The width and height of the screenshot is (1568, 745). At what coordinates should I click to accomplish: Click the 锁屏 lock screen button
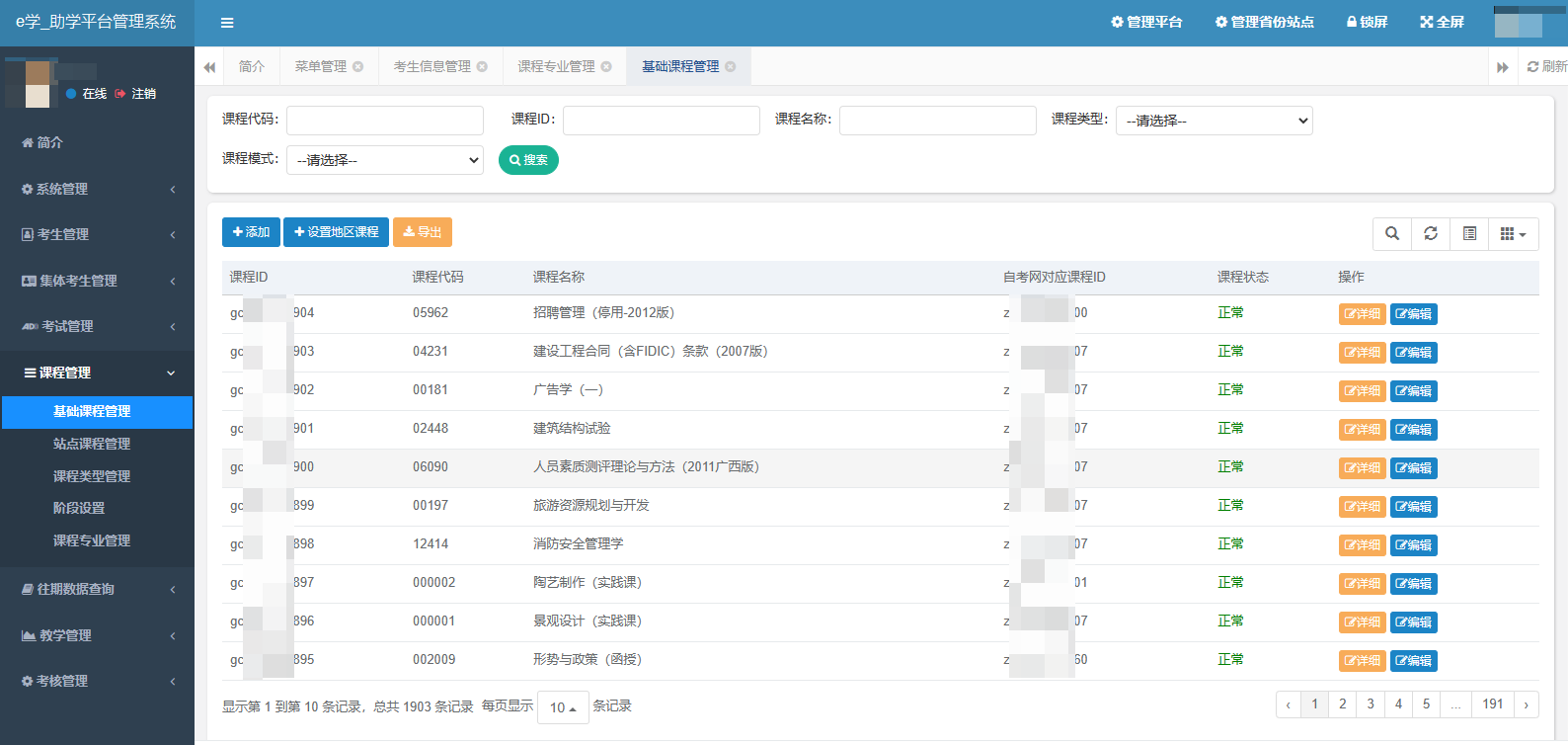(x=1367, y=22)
